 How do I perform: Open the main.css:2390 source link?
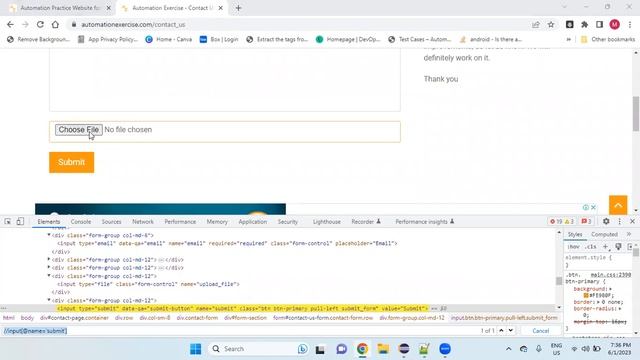point(611,275)
